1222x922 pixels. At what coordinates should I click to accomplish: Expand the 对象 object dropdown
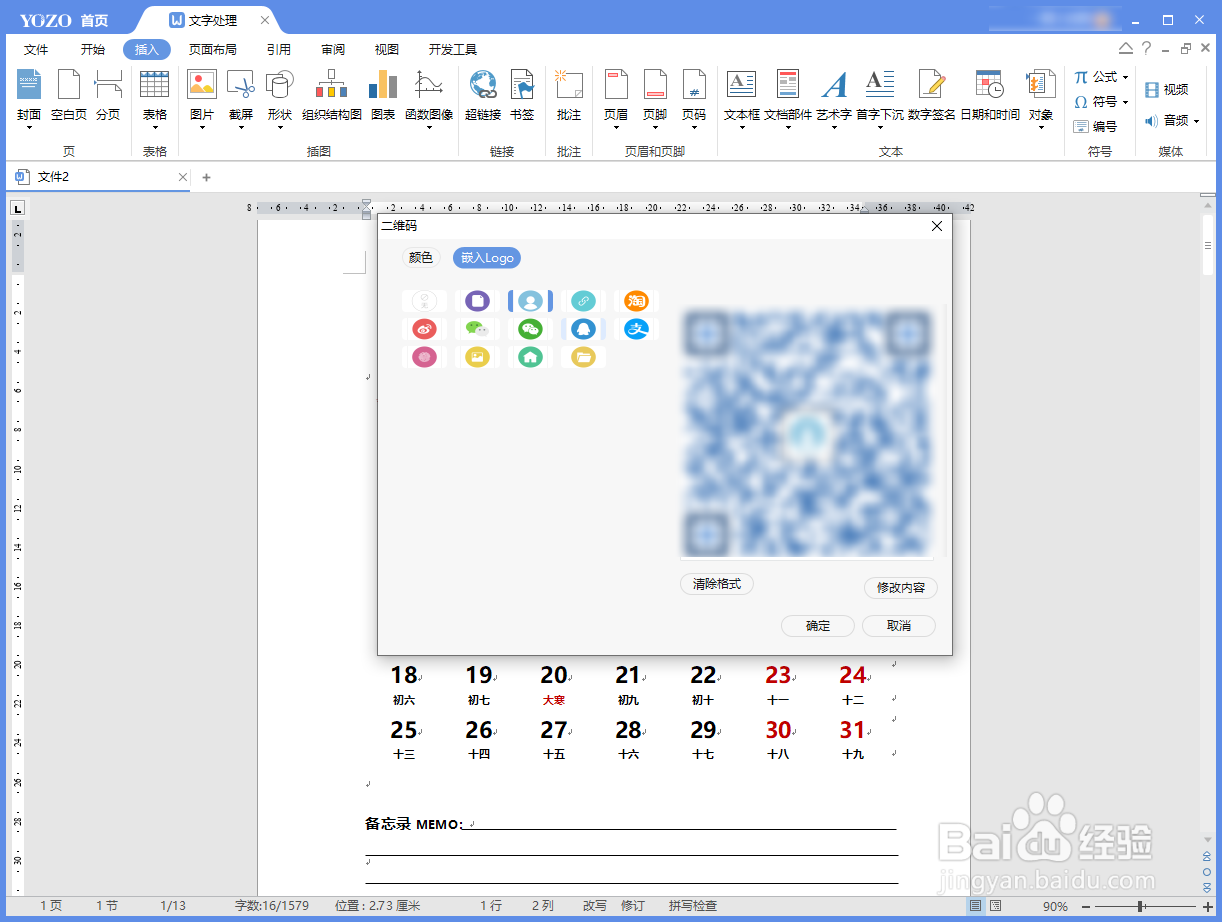tap(1041, 128)
